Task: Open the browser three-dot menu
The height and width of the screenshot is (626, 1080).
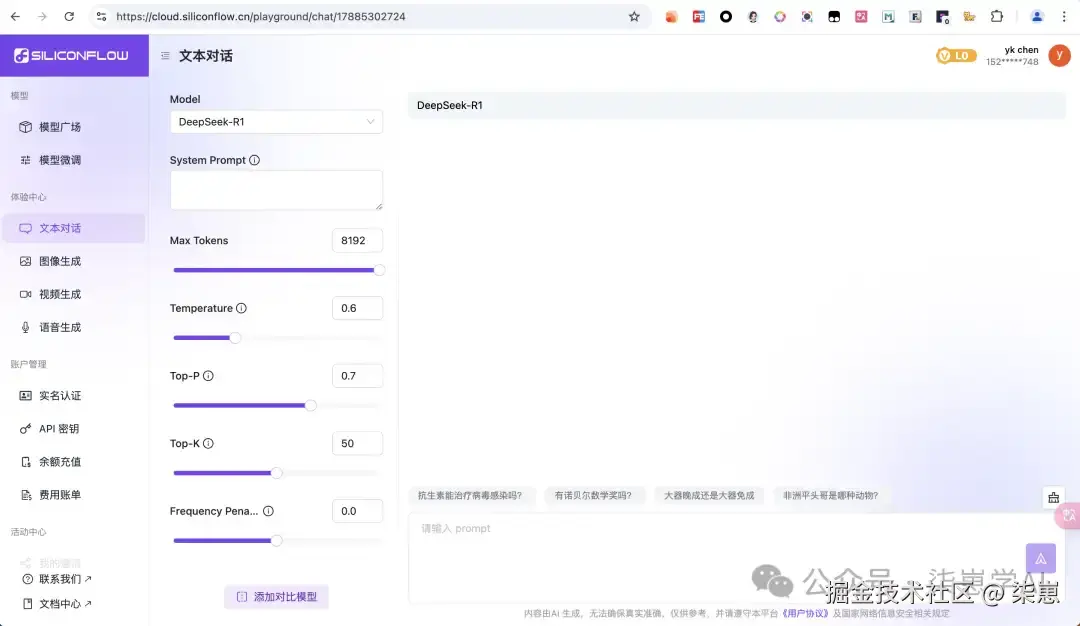Action: 1063,17
